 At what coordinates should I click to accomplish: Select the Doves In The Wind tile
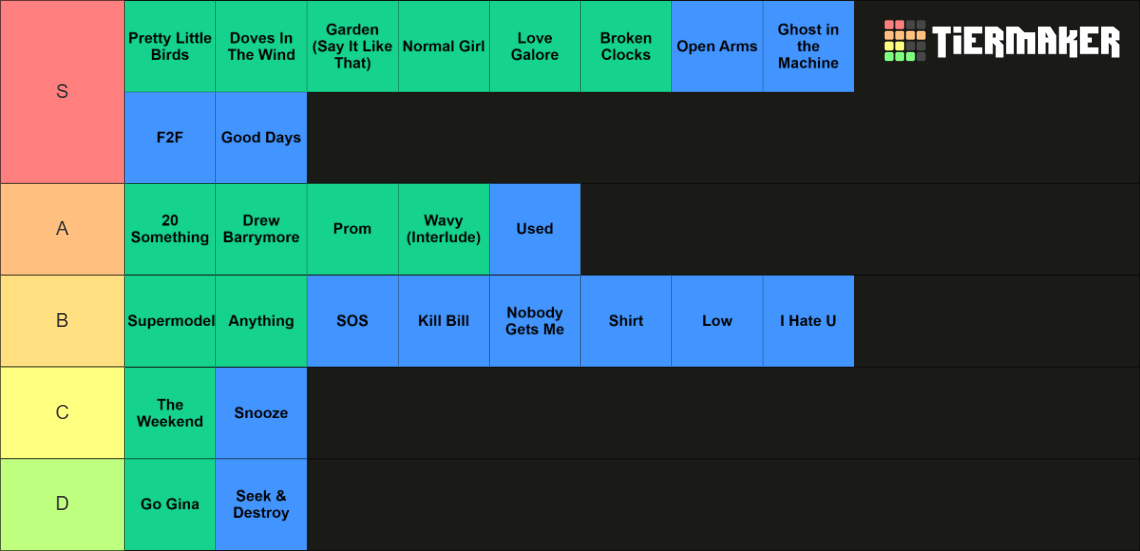click(262, 47)
